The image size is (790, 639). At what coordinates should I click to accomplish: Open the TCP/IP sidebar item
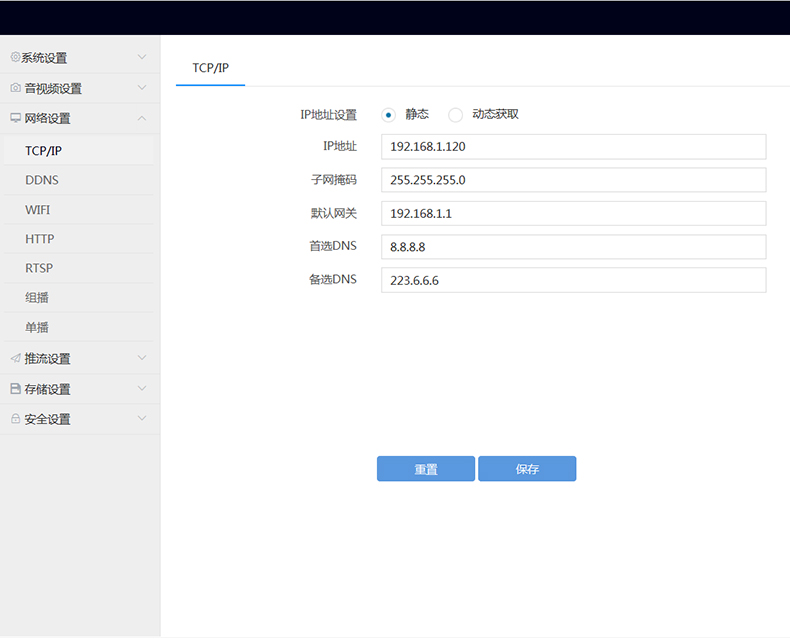(x=79, y=151)
